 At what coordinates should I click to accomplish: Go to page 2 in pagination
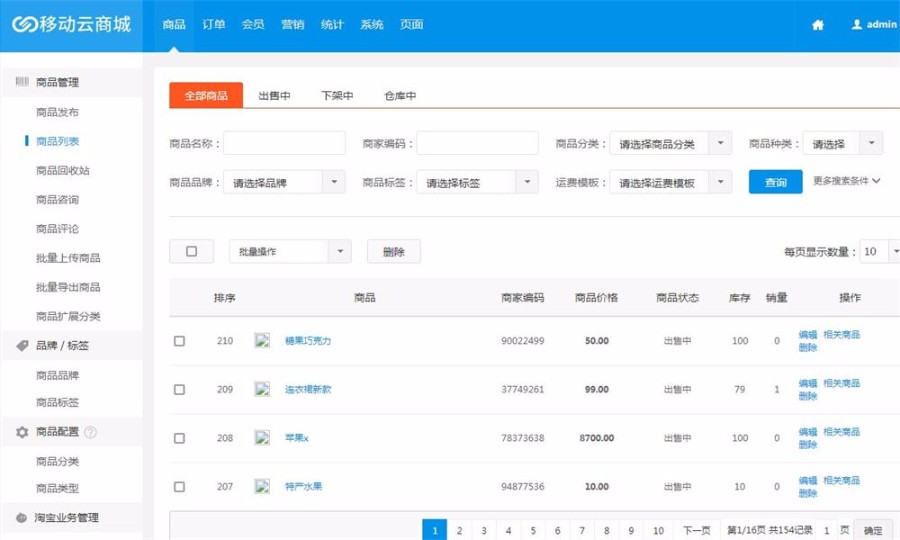[459, 530]
